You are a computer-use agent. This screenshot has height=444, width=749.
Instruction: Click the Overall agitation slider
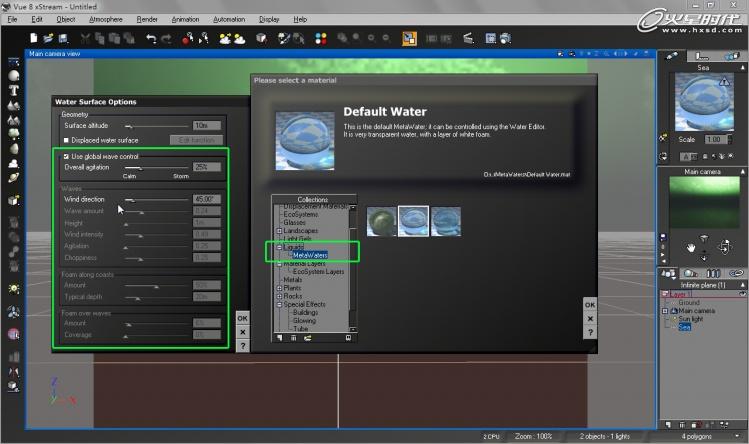[x=157, y=168]
